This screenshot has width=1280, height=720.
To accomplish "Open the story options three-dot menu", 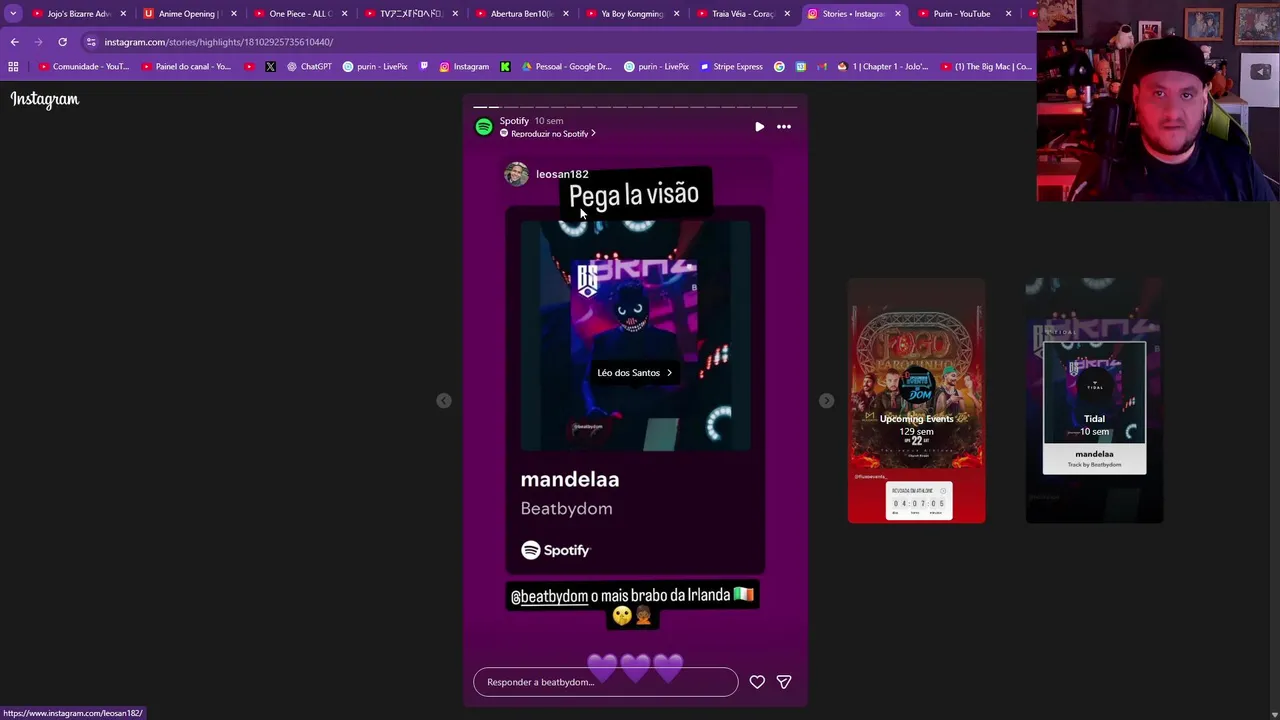I will click(x=784, y=127).
